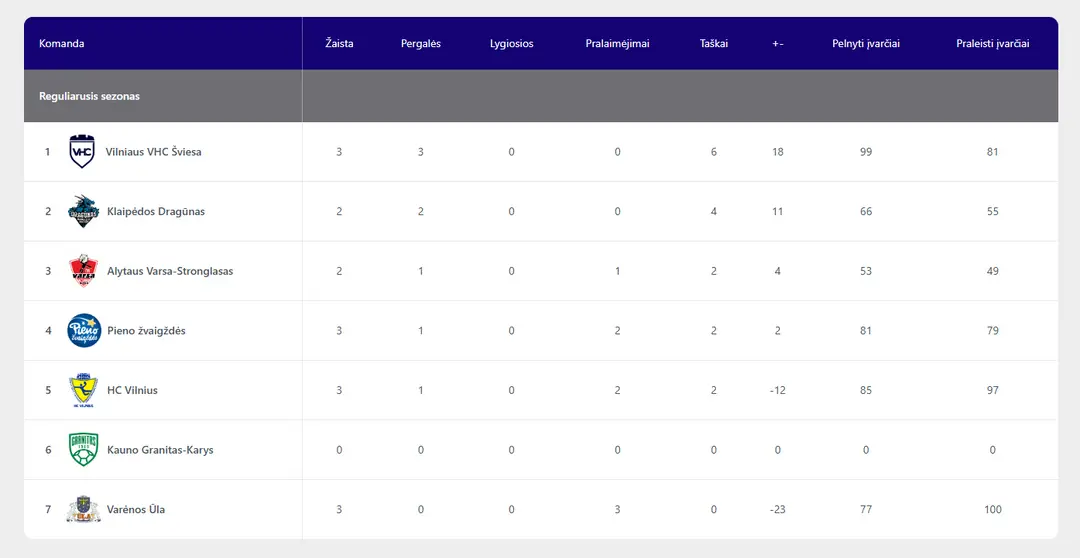Click the Lygiosios column header
1080x558 pixels.
[512, 43]
